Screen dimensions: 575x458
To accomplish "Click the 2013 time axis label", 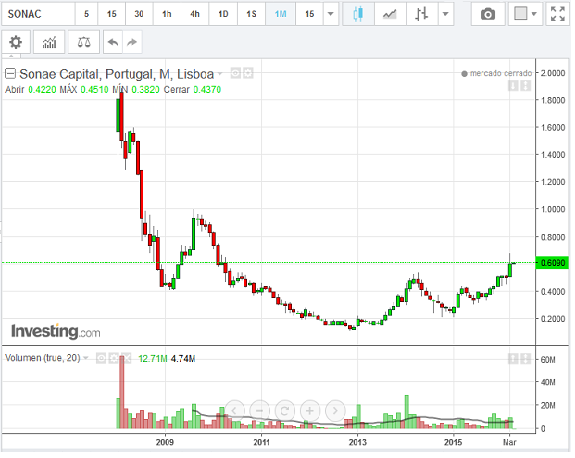I will [x=358, y=442].
